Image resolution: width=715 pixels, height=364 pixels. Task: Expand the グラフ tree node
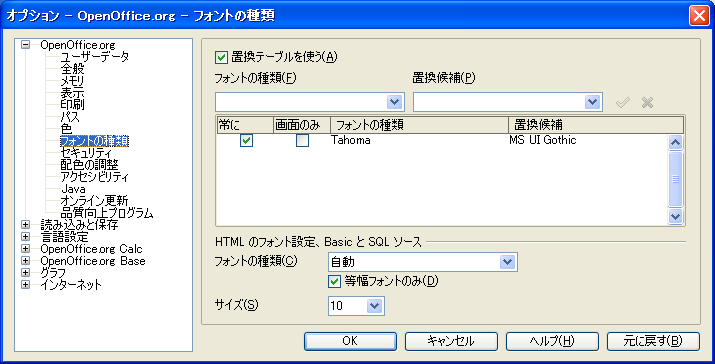tap(26, 273)
